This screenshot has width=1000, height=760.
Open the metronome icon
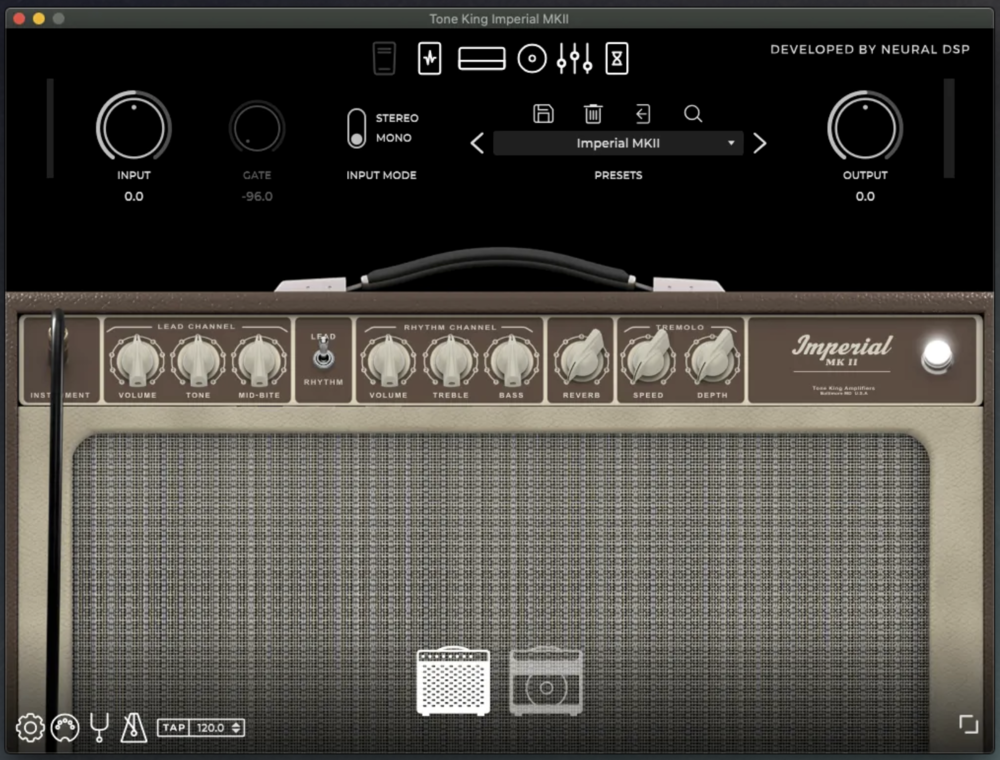(133, 728)
